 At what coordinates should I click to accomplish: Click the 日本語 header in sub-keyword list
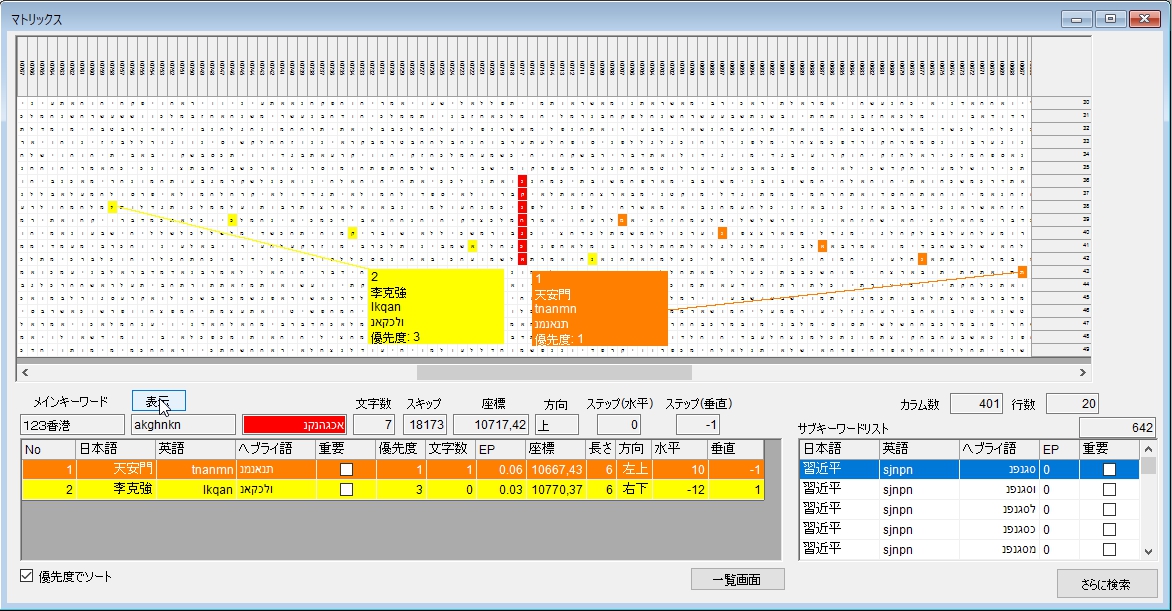[x=838, y=448]
